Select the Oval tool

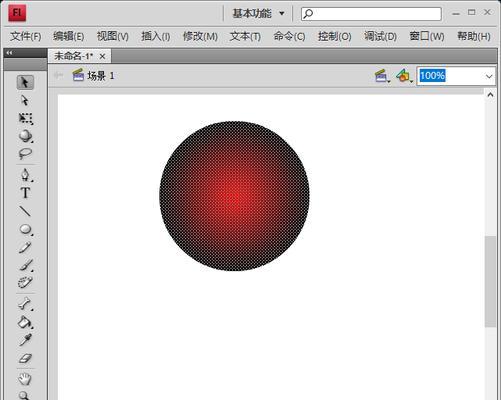(25, 229)
